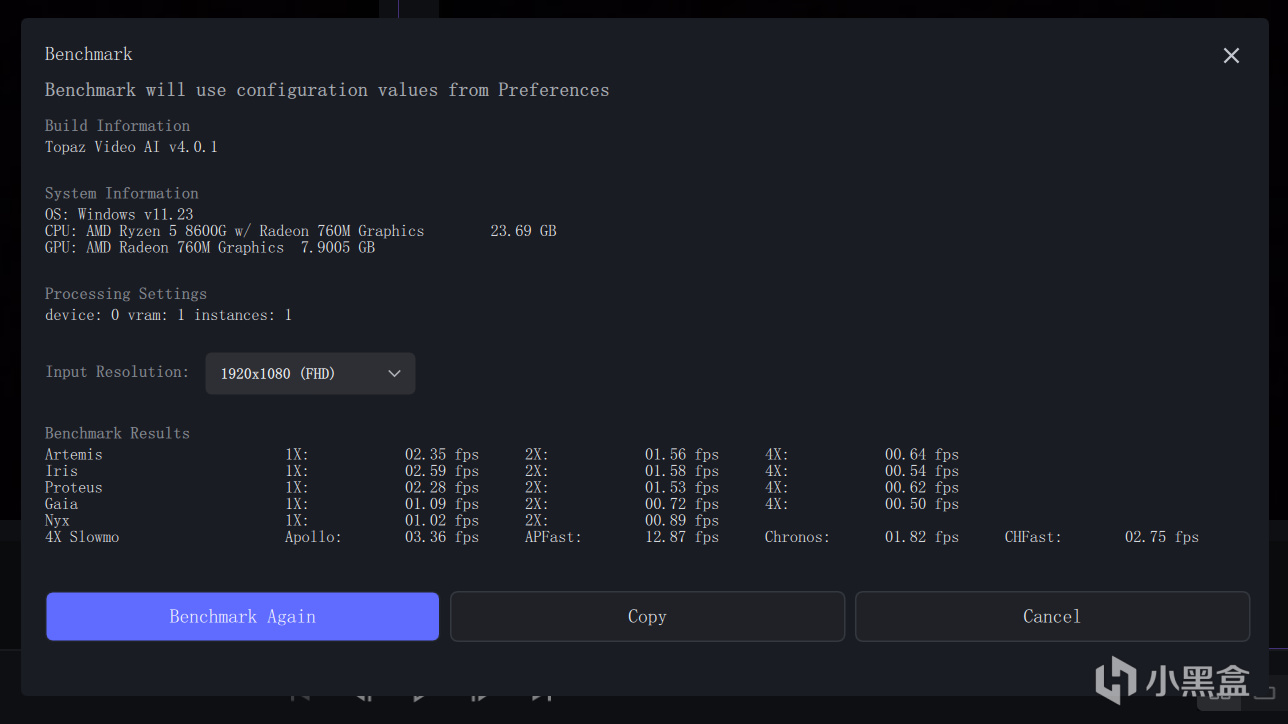The image size is (1288, 724).
Task: Select Chronos result 01.82 fps
Action: point(922,537)
